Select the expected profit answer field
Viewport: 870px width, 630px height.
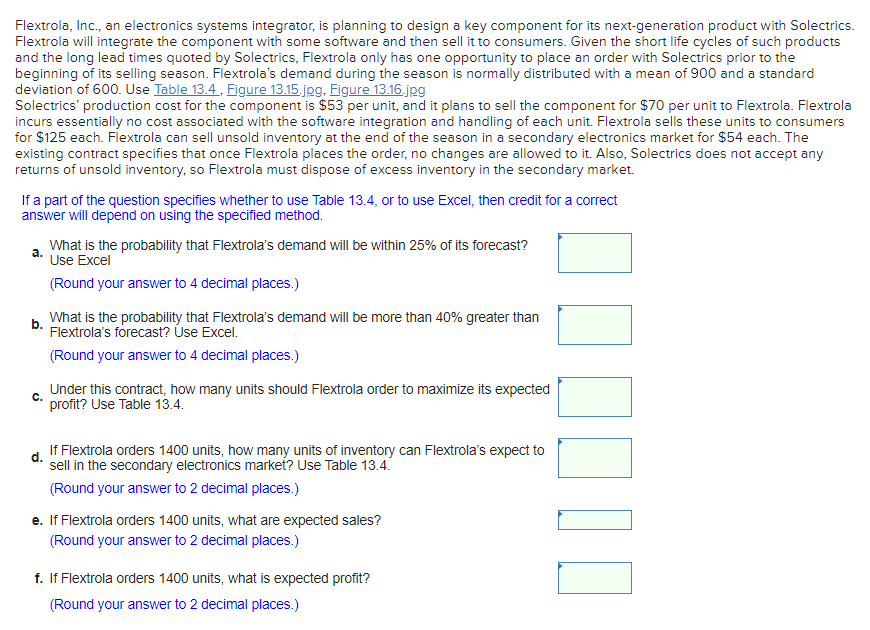click(x=595, y=578)
